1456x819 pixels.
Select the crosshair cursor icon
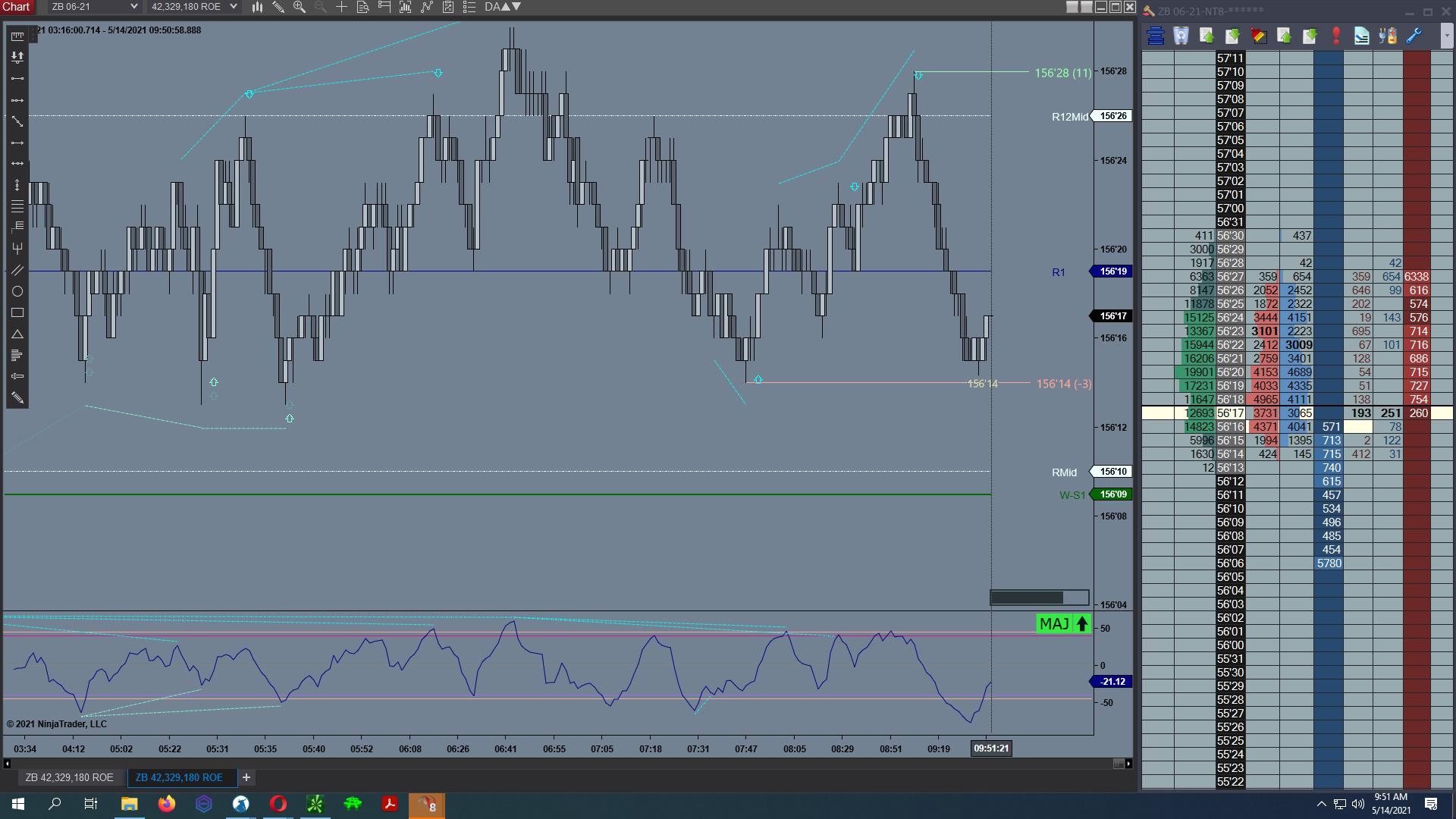[x=342, y=7]
